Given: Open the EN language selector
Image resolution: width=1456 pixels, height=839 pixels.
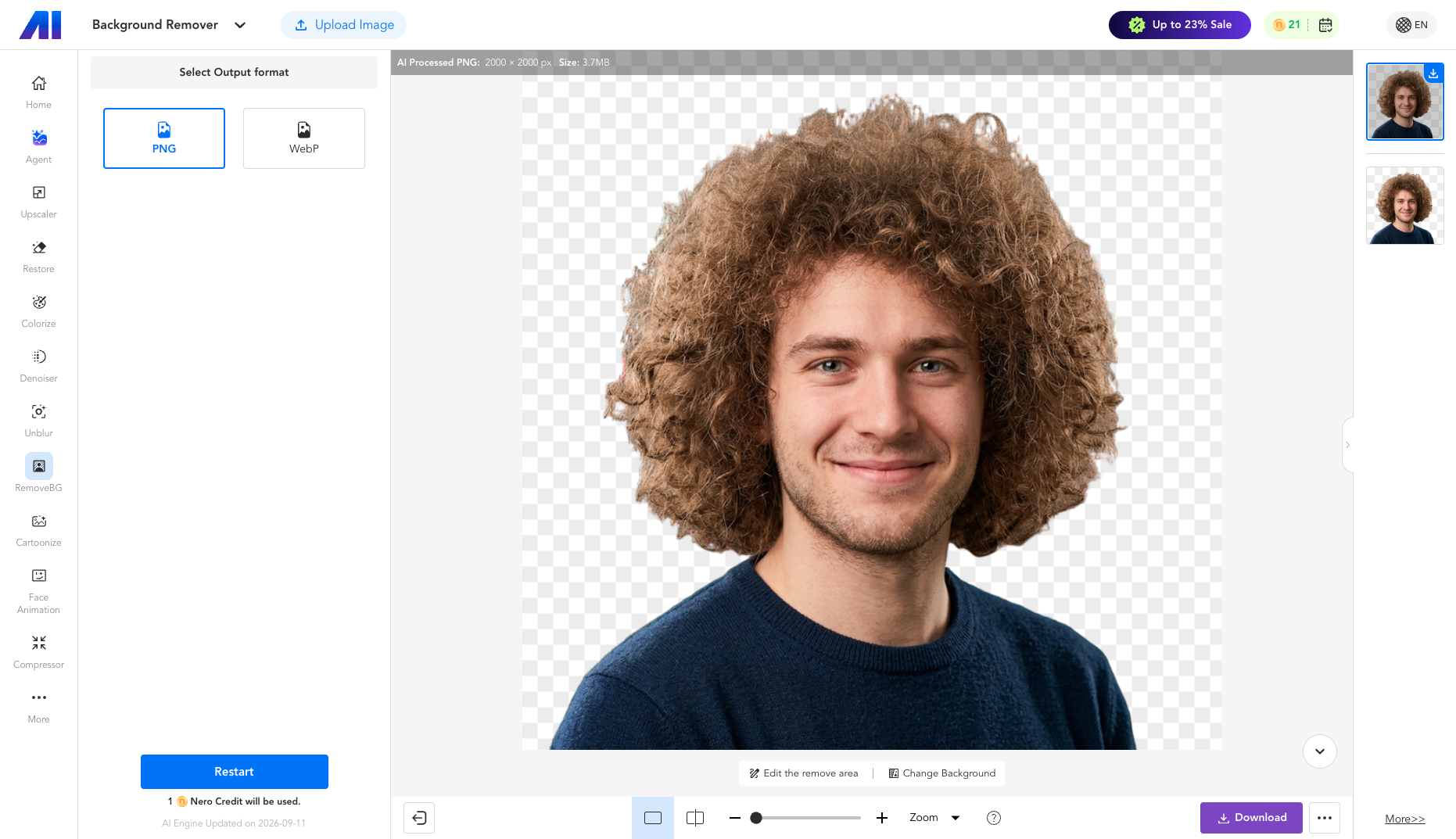Looking at the screenshot, I should tap(1412, 25).
